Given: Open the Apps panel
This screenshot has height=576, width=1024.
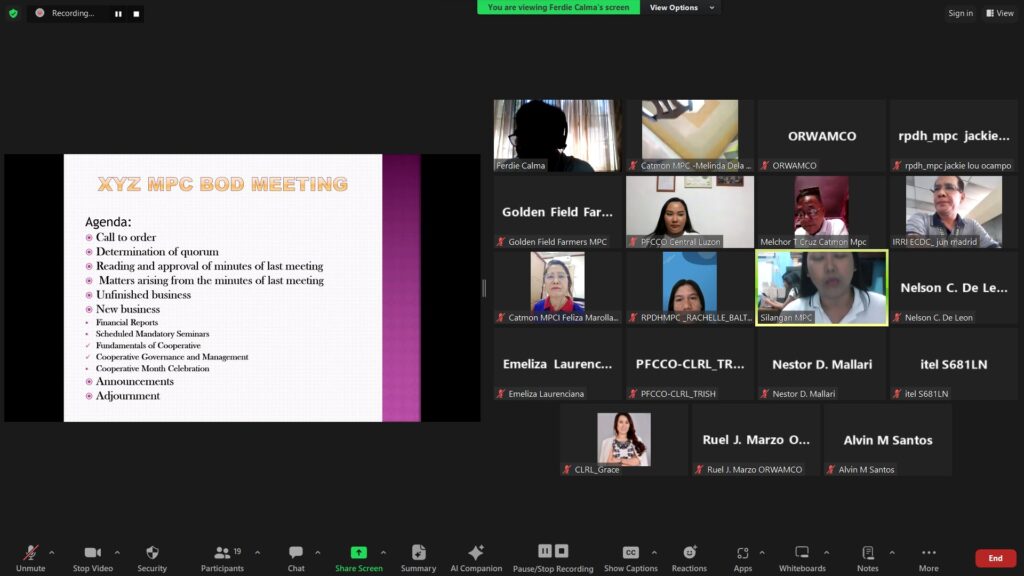Looking at the screenshot, I should click(743, 558).
